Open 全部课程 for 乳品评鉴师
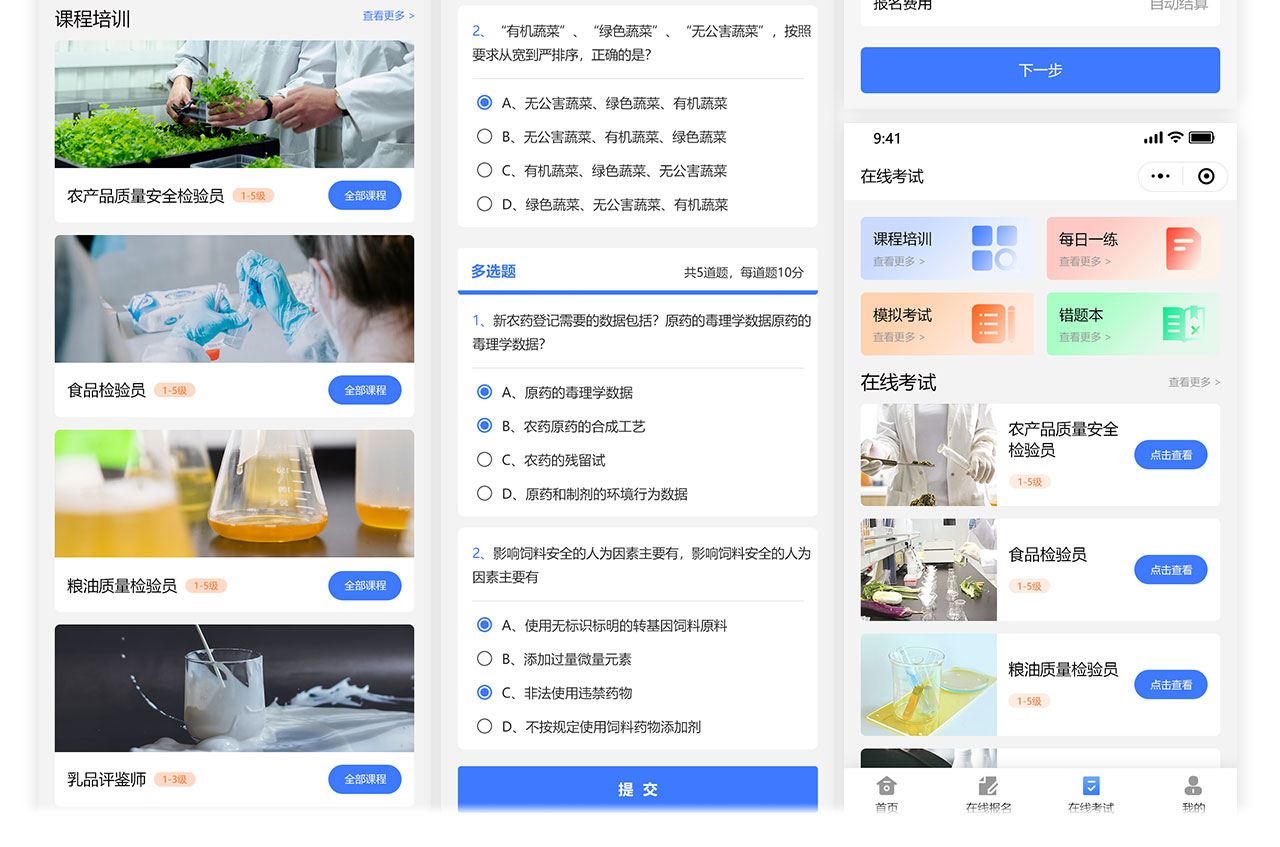Screen dimensions: 1280x847 click(x=365, y=779)
